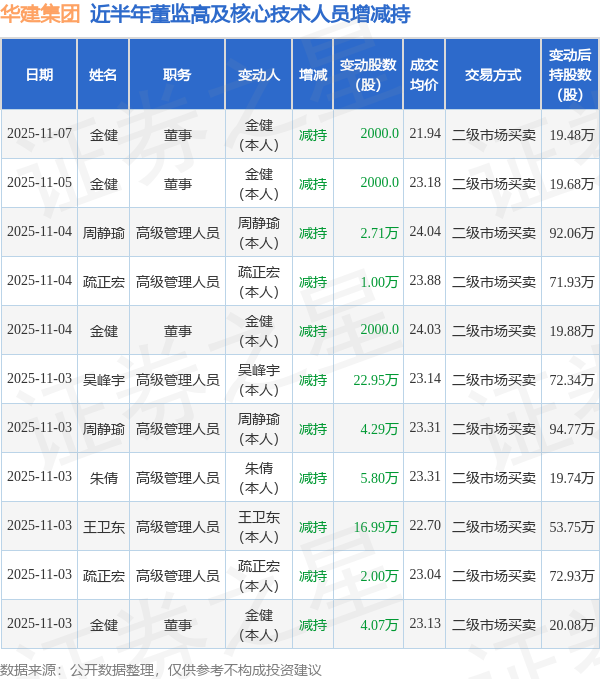Select the 变动股数(股) column header
Viewport: 600px width, 679px height.
(x=368, y=74)
